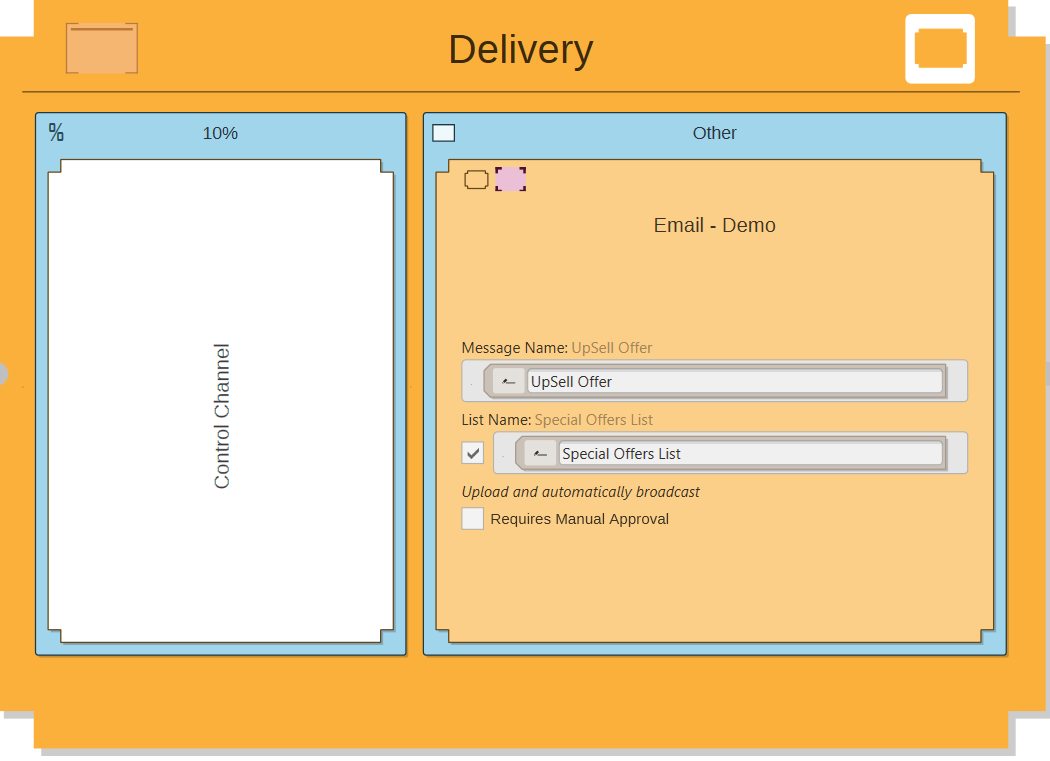
Task: Click the pencil icon beside the UpSell Offer field
Action: [509, 381]
